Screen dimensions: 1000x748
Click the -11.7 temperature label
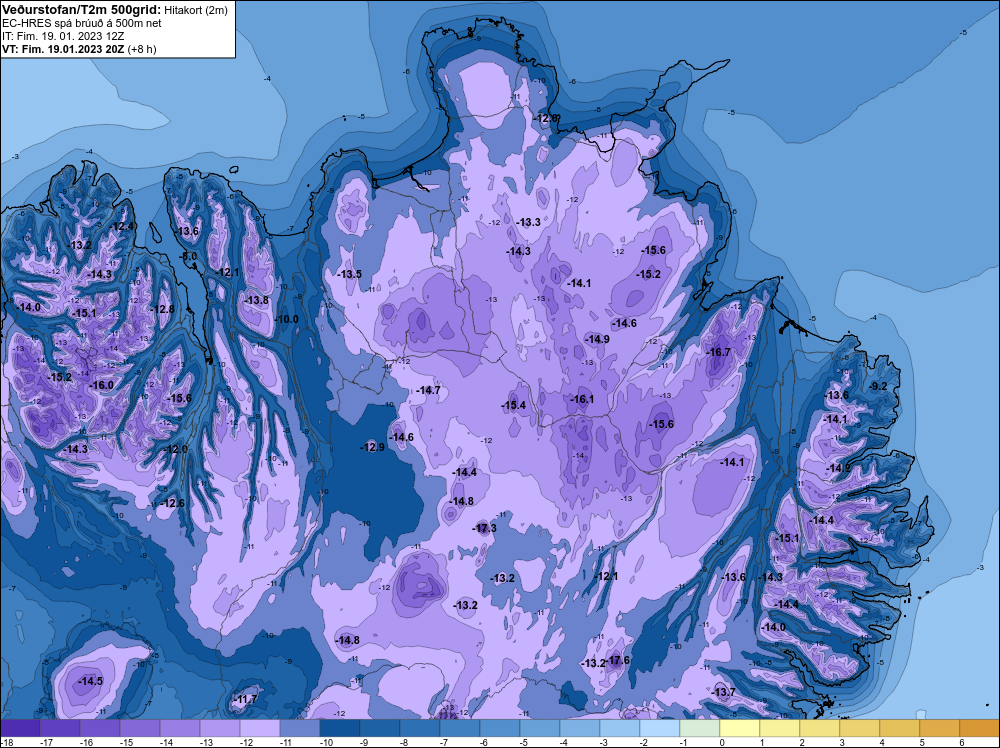[244, 700]
